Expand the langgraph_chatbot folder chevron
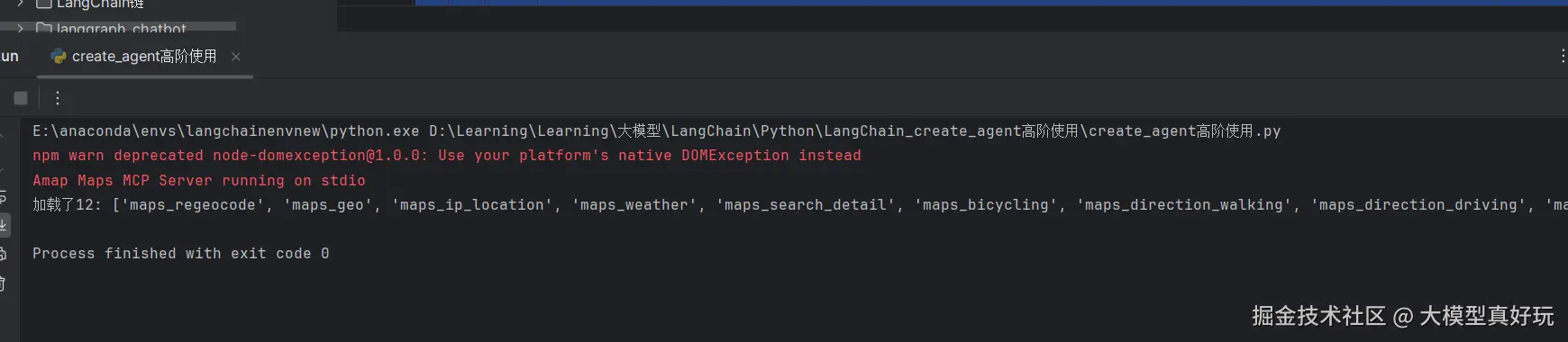The width and height of the screenshot is (1568, 342). pos(20,29)
